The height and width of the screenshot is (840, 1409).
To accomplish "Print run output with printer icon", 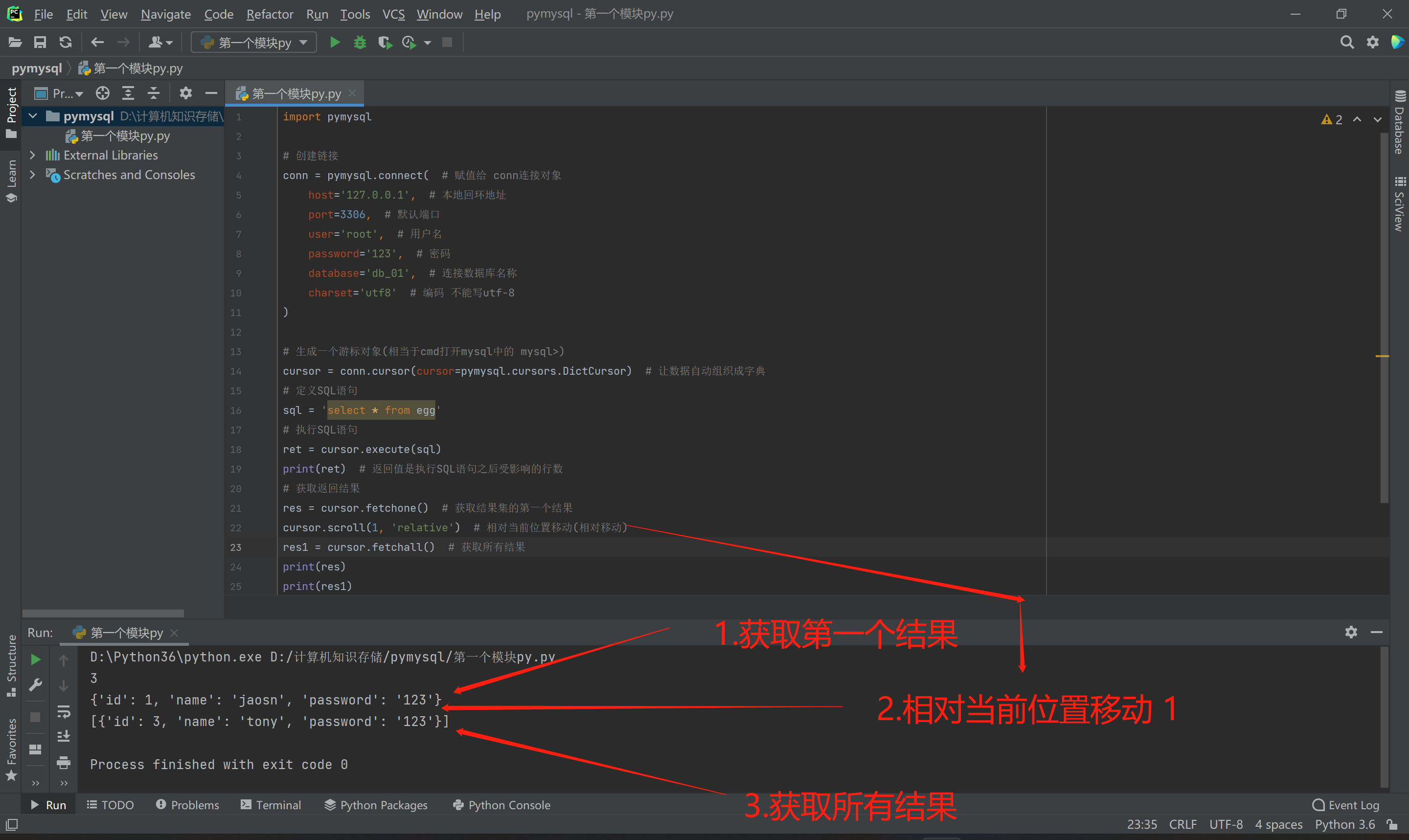I will tap(64, 762).
